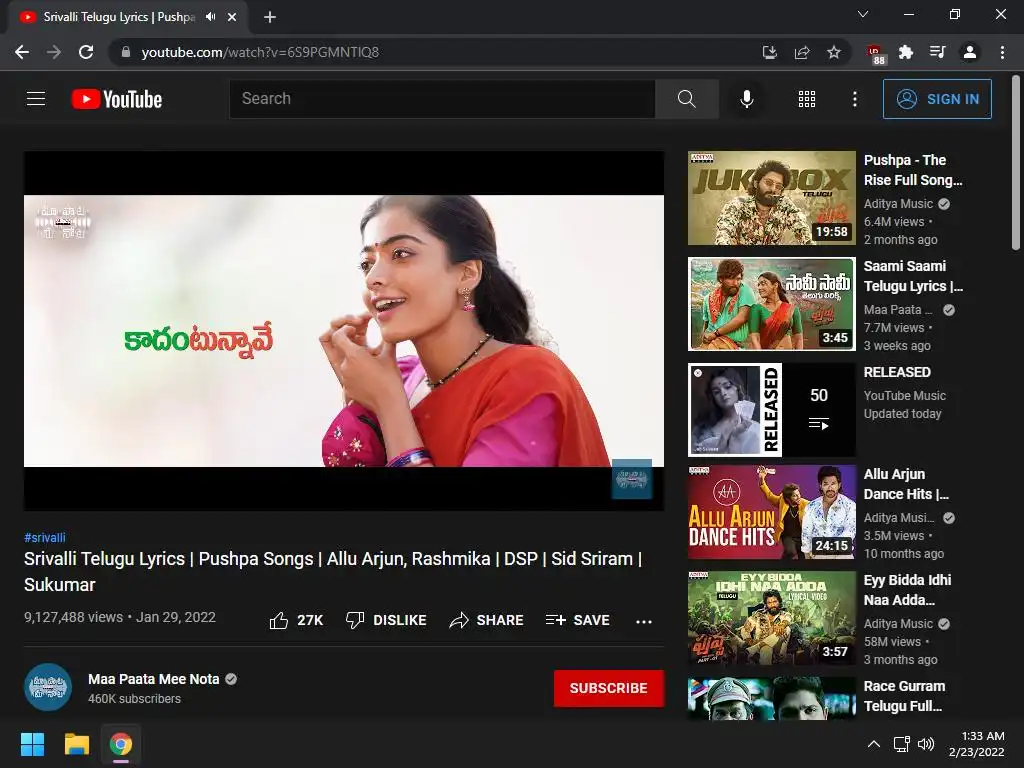Open File Explorer from taskbar
This screenshot has height=768, width=1024.
(76, 744)
